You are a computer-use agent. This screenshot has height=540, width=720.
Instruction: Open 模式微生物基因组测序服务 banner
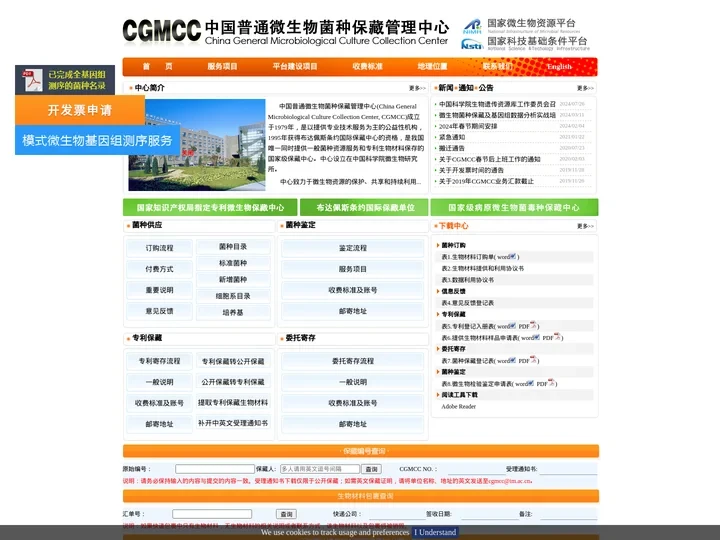[x=97, y=141]
